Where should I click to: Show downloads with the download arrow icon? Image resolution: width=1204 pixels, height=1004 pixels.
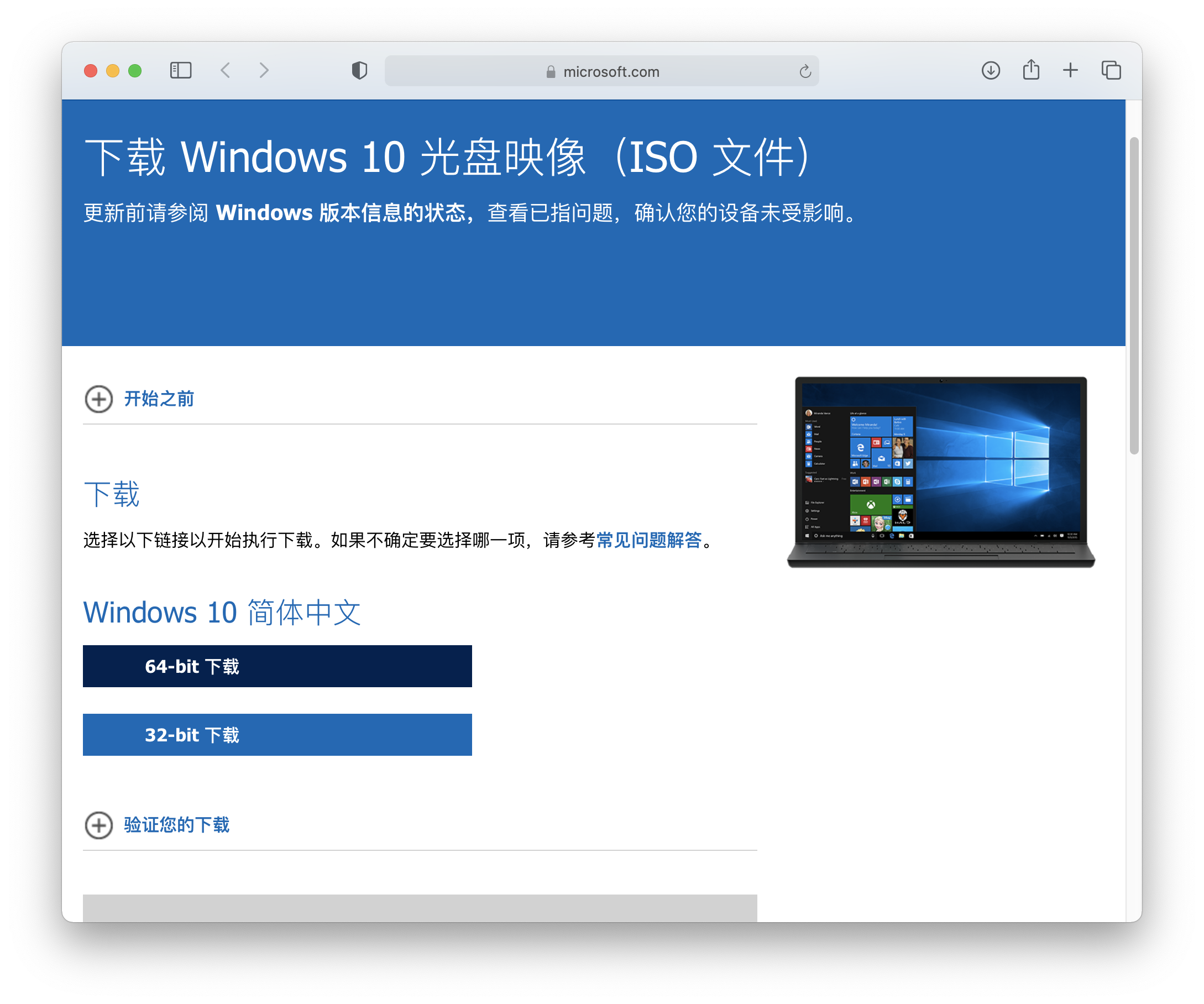click(991, 71)
